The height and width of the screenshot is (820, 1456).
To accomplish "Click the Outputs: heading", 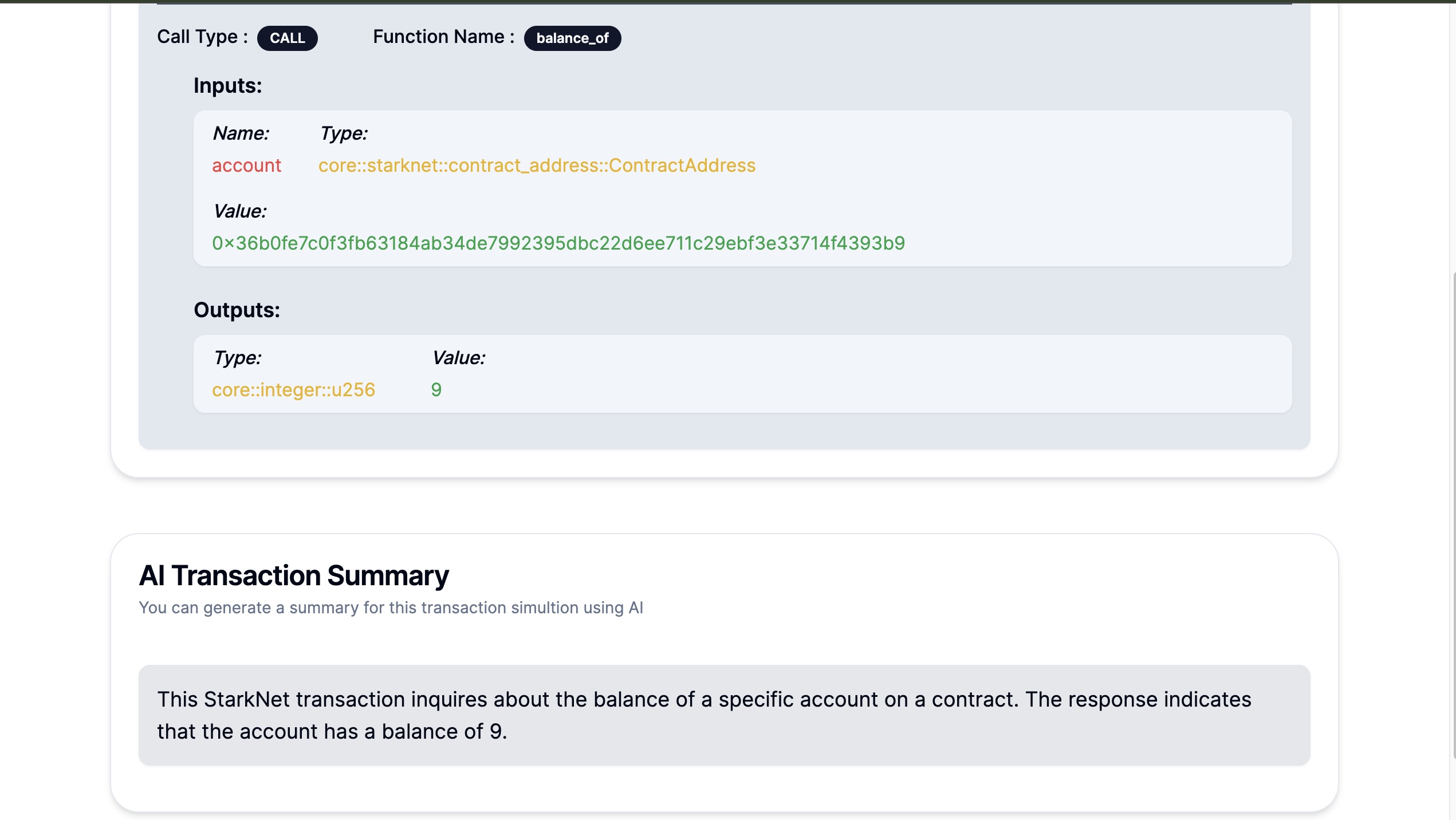I will pos(237,310).
